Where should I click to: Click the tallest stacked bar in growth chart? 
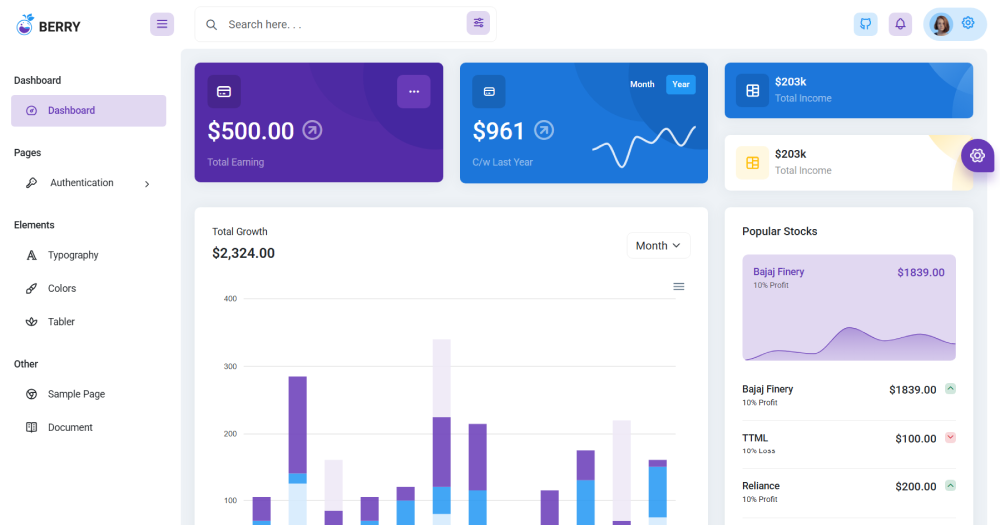click(441, 432)
